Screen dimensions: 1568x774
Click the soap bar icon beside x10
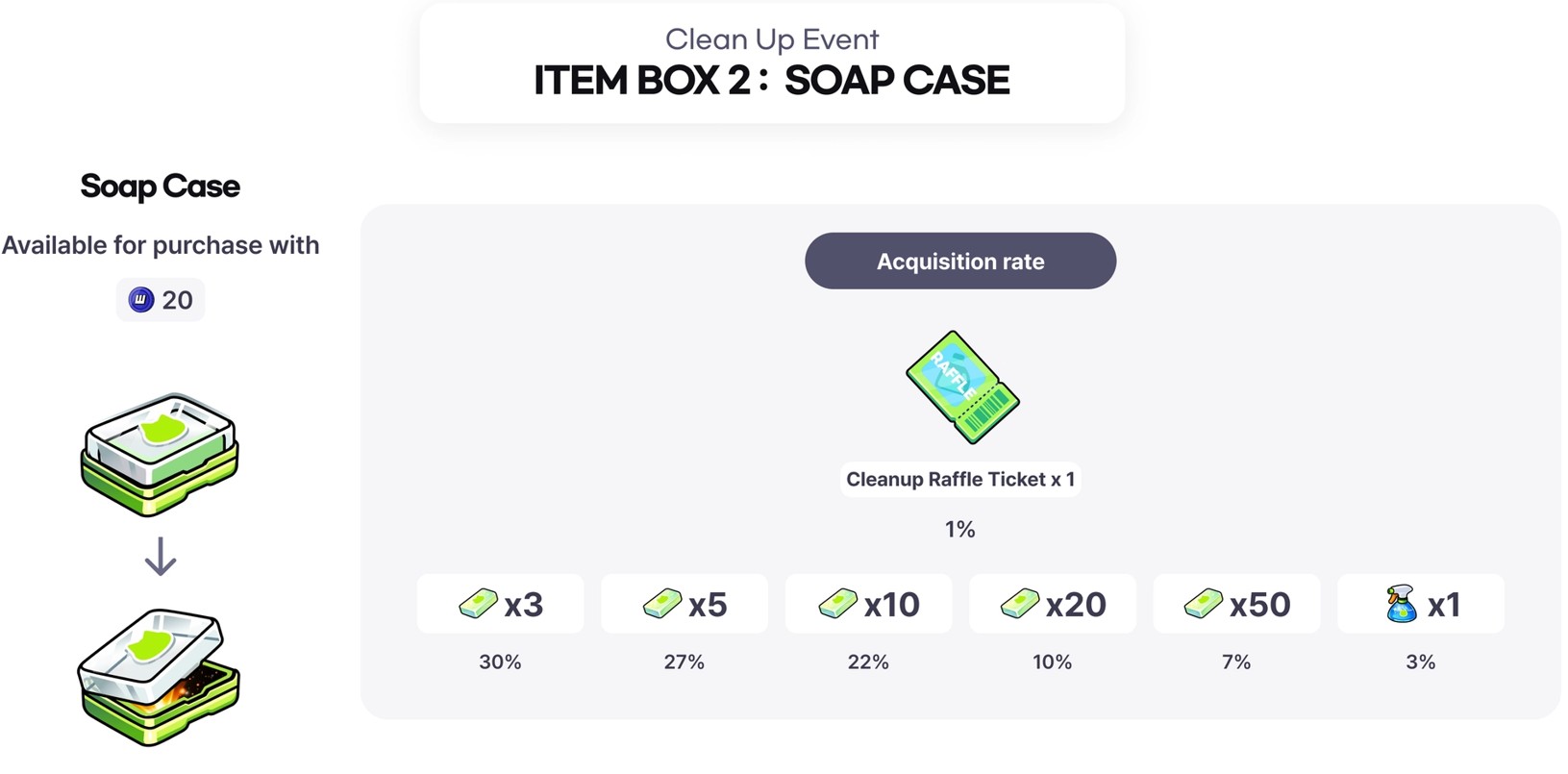point(838,604)
